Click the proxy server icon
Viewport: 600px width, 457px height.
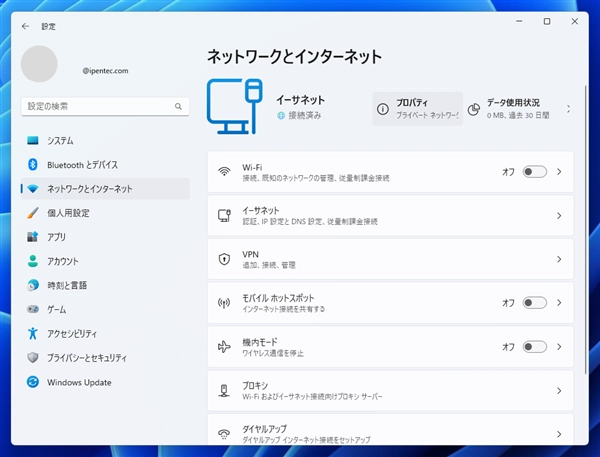224,391
